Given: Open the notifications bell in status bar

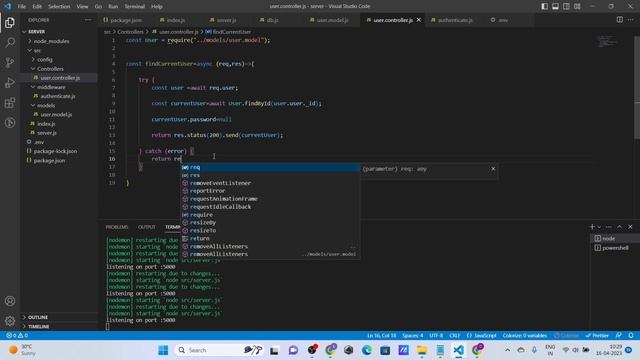Looking at the screenshot, I should coord(631,335).
